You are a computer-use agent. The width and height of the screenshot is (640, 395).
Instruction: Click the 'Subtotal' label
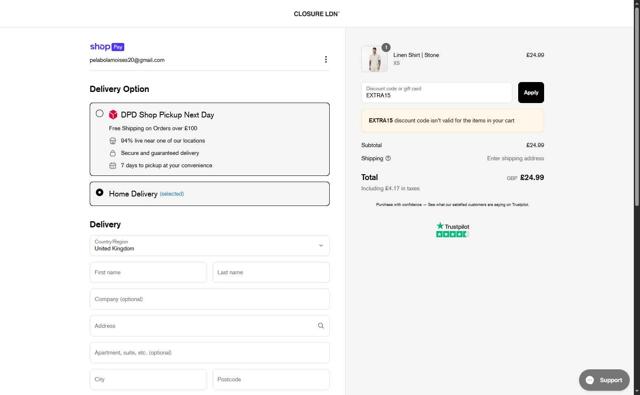coord(371,145)
